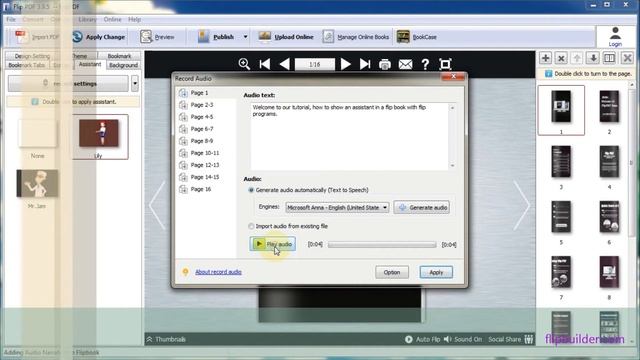Move page up arrow icon
The height and width of the screenshot is (360, 640).
(577, 58)
